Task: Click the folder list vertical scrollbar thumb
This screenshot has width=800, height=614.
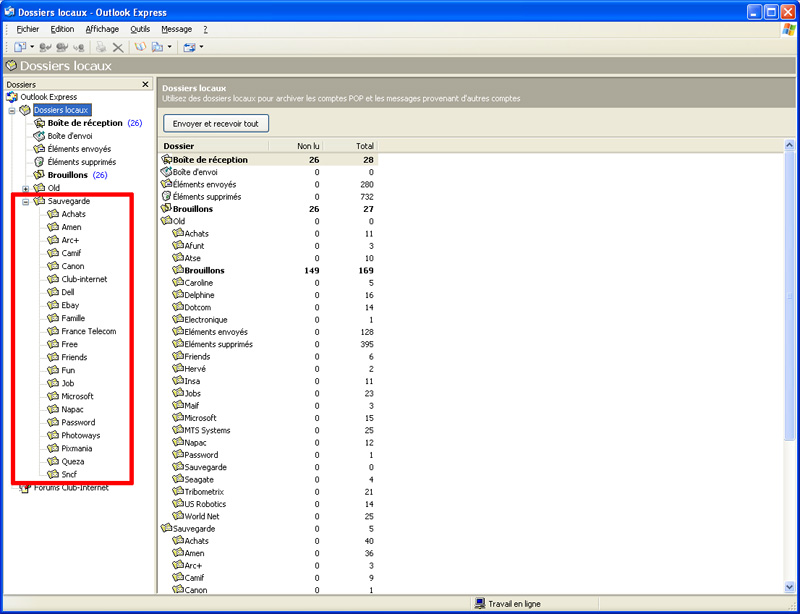Action: tap(789, 295)
